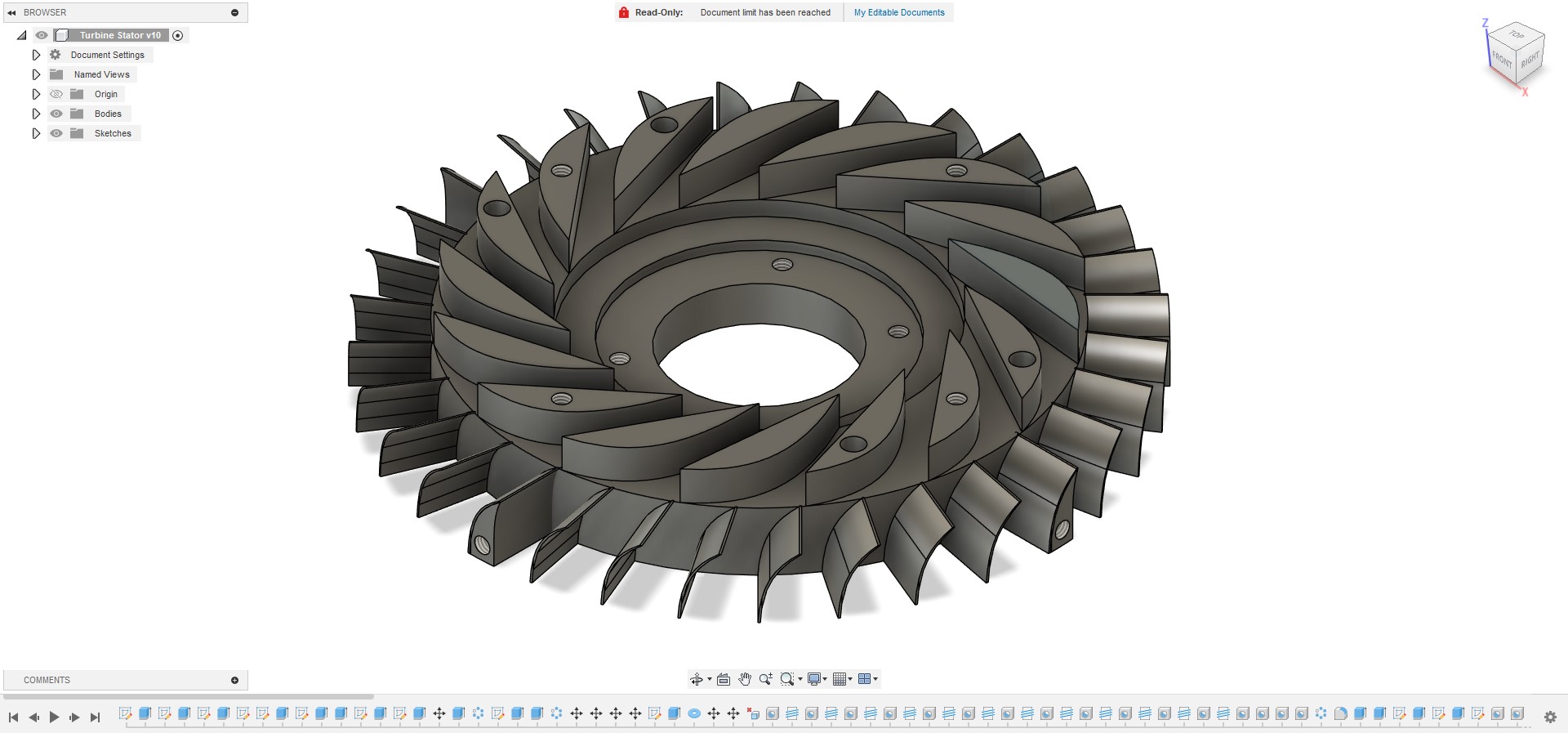Click the Sketches folder icon

pyautogui.click(x=77, y=133)
